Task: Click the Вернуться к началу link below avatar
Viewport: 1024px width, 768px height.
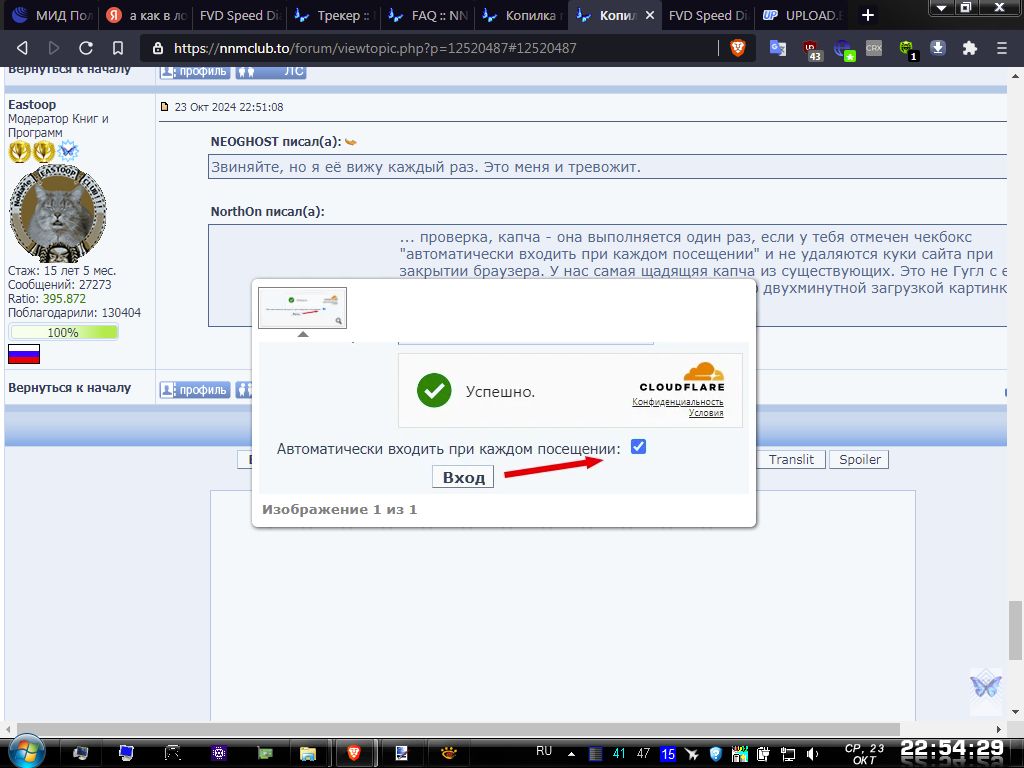Action: pyautogui.click(x=69, y=388)
